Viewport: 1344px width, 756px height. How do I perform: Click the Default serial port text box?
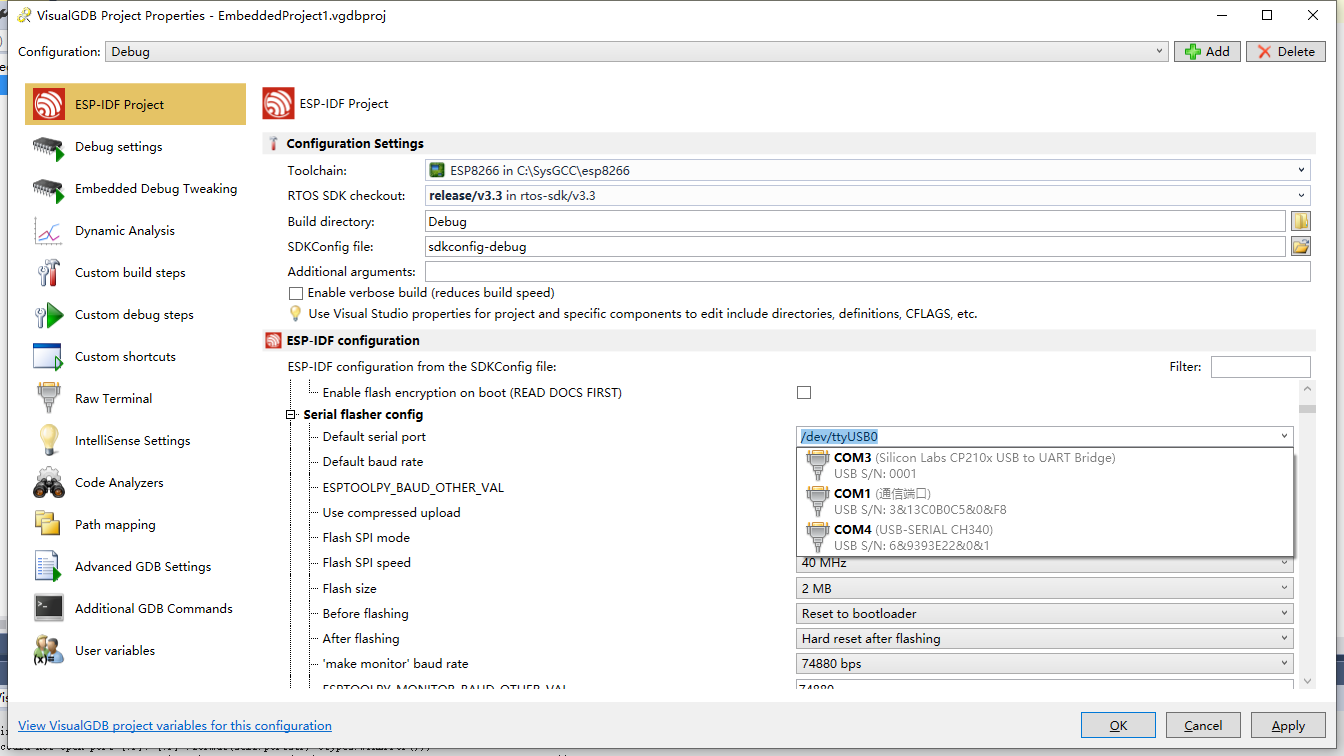click(x=1036, y=437)
